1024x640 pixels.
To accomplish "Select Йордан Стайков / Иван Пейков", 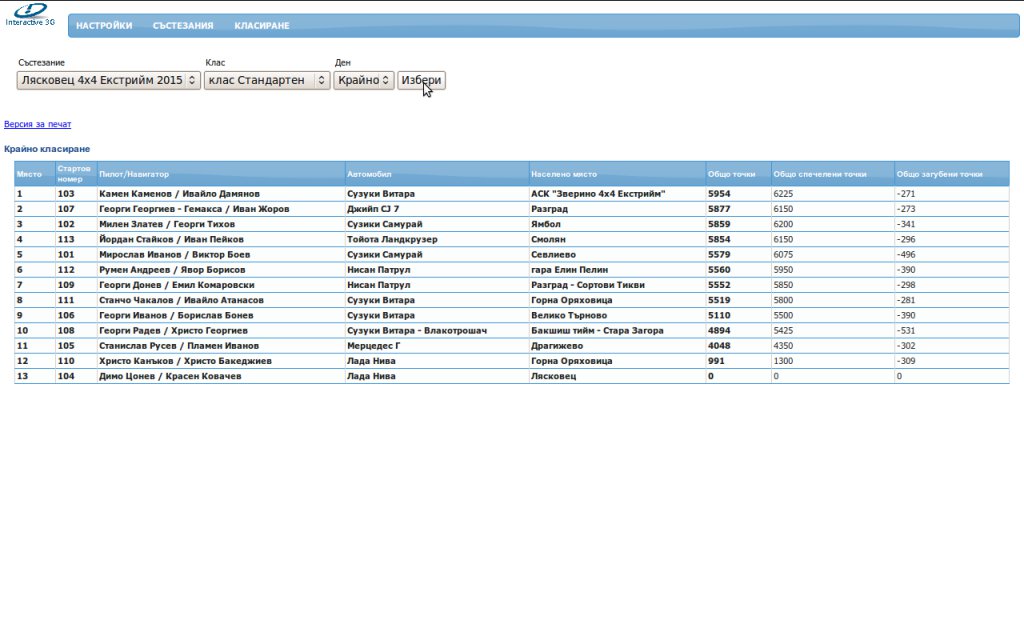I will pos(171,240).
